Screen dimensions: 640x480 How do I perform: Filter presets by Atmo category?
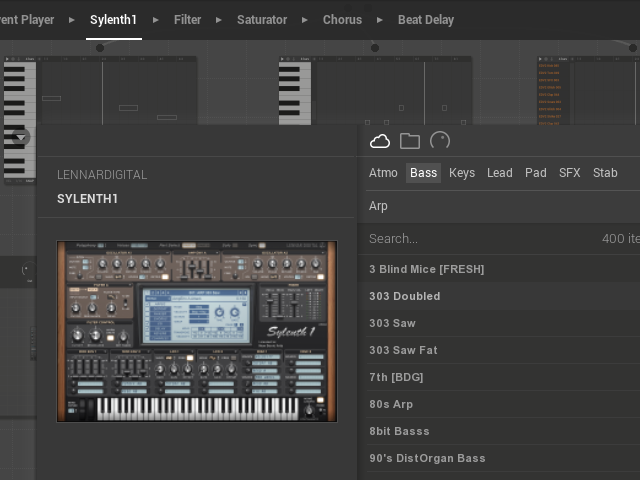tap(383, 173)
